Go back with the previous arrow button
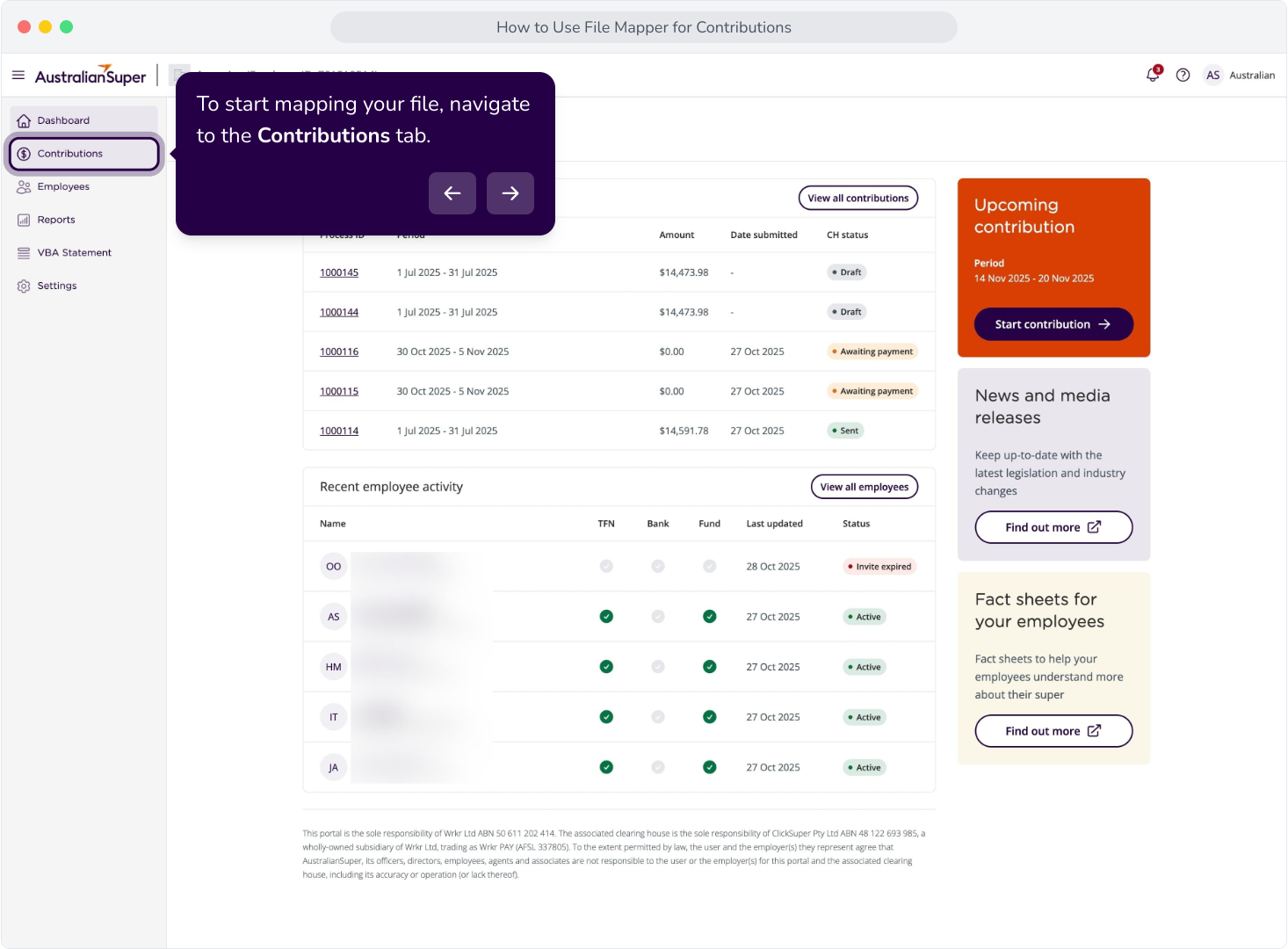 pyautogui.click(x=452, y=193)
